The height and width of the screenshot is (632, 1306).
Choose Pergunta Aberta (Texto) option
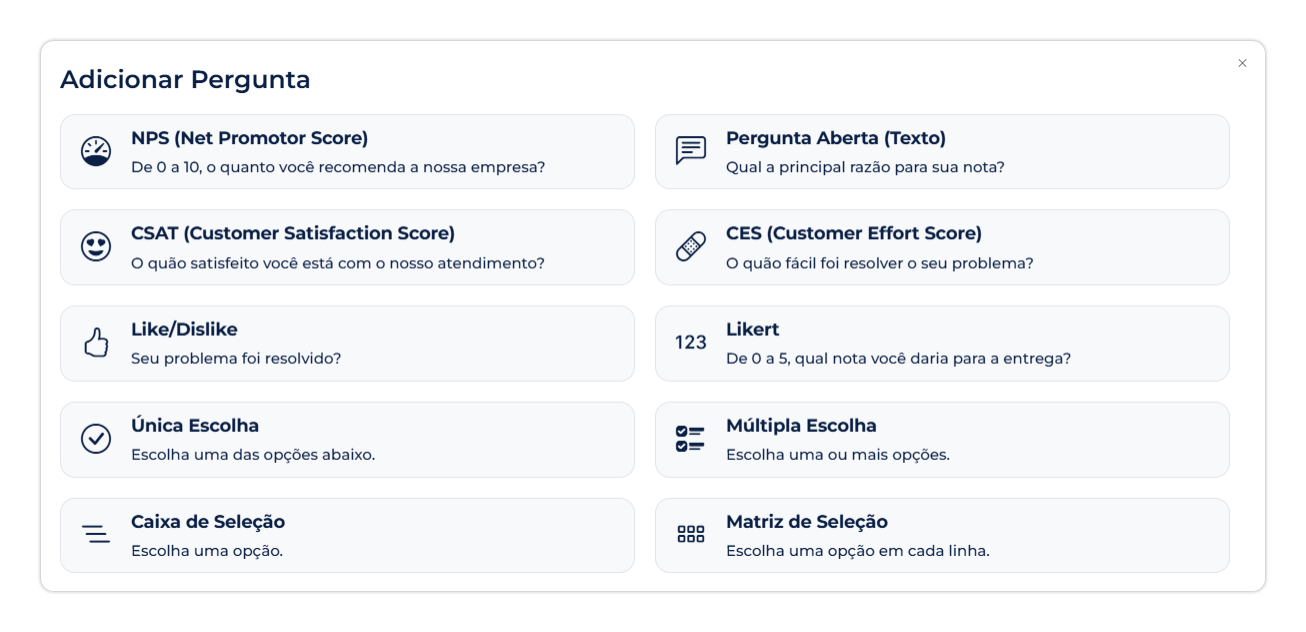point(835,138)
